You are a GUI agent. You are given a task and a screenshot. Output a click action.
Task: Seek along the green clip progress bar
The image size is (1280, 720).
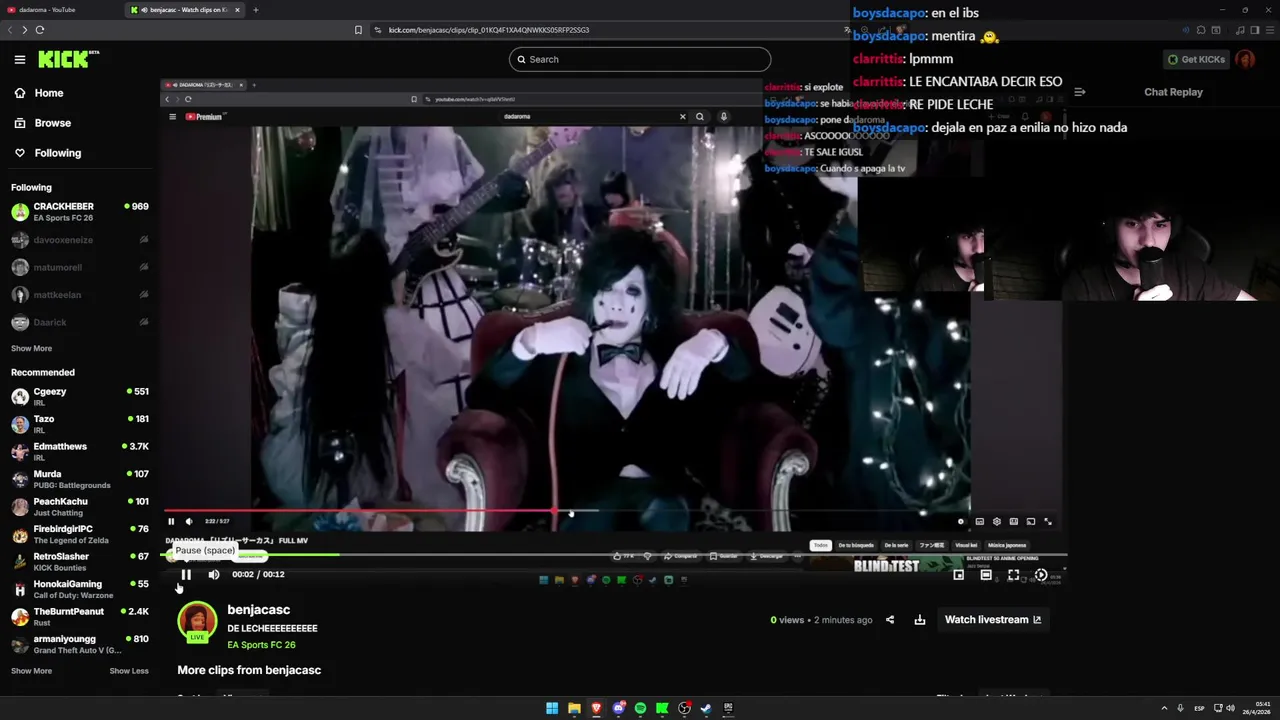[x=616, y=555]
